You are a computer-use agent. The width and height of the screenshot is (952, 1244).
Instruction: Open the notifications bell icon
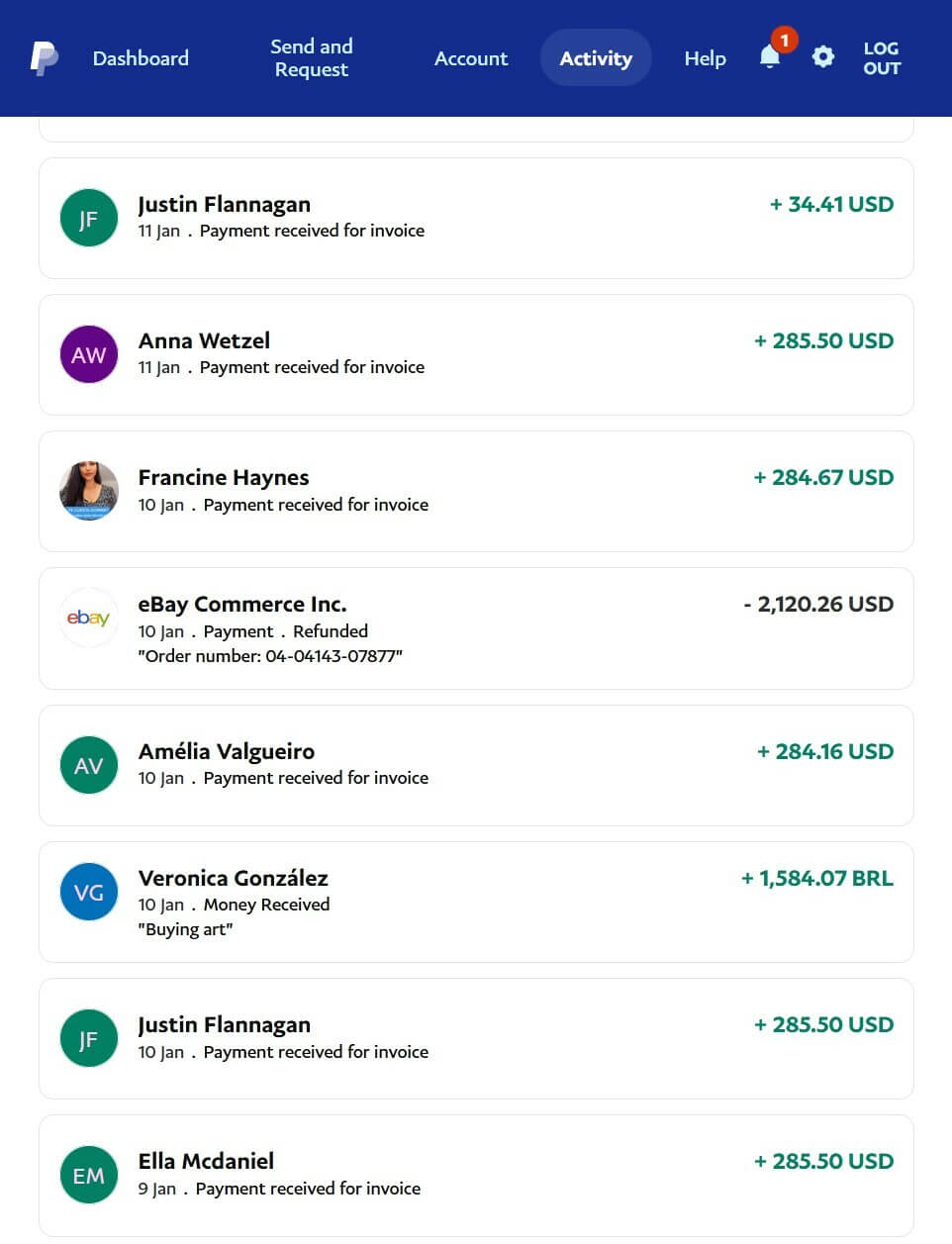click(770, 57)
